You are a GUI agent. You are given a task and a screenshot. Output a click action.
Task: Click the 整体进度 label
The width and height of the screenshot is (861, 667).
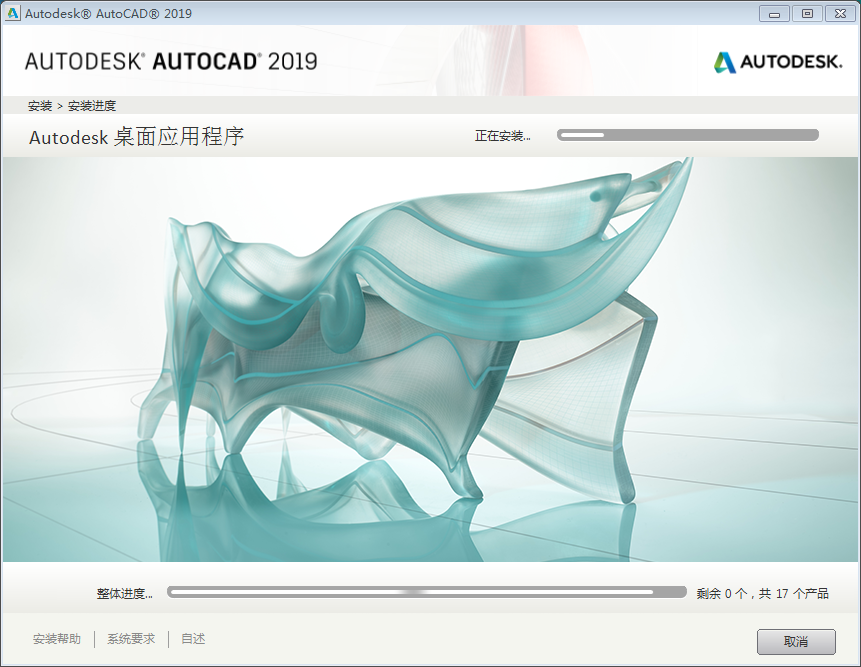tap(124, 593)
